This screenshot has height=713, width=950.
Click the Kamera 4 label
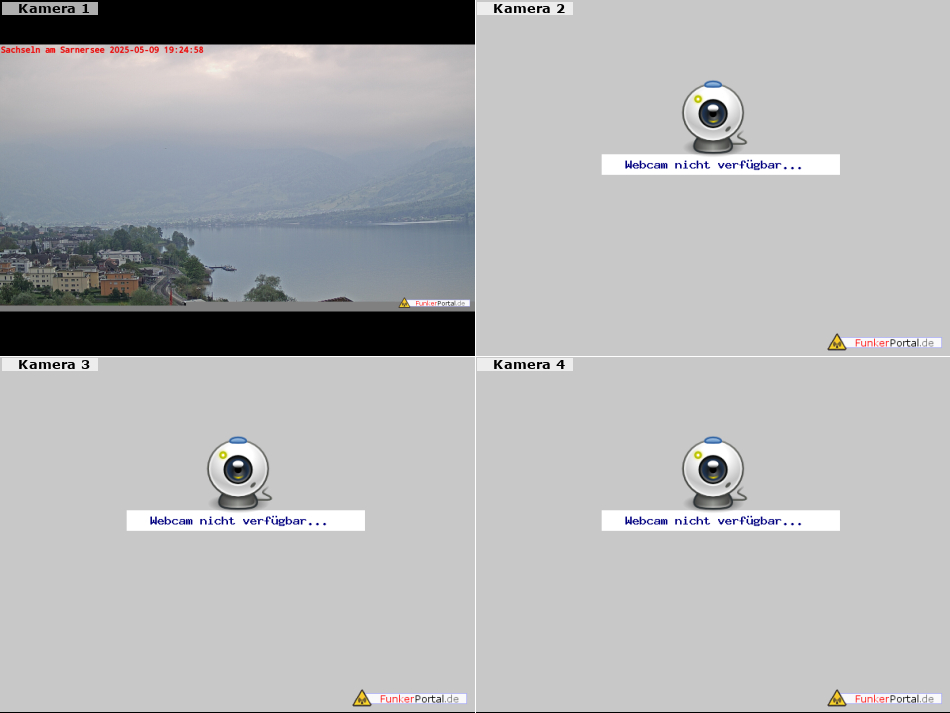coord(525,364)
